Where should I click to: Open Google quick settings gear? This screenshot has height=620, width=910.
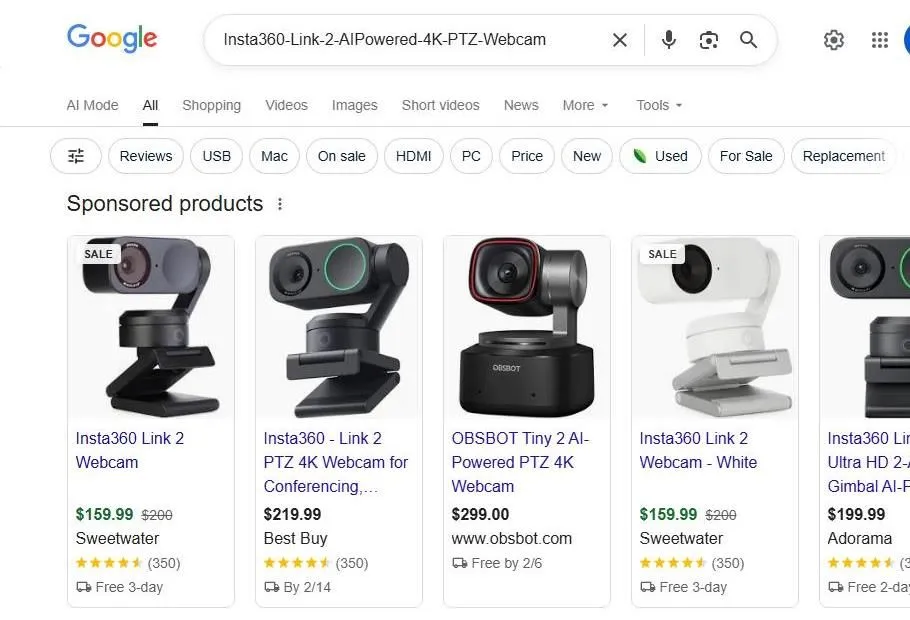834,40
